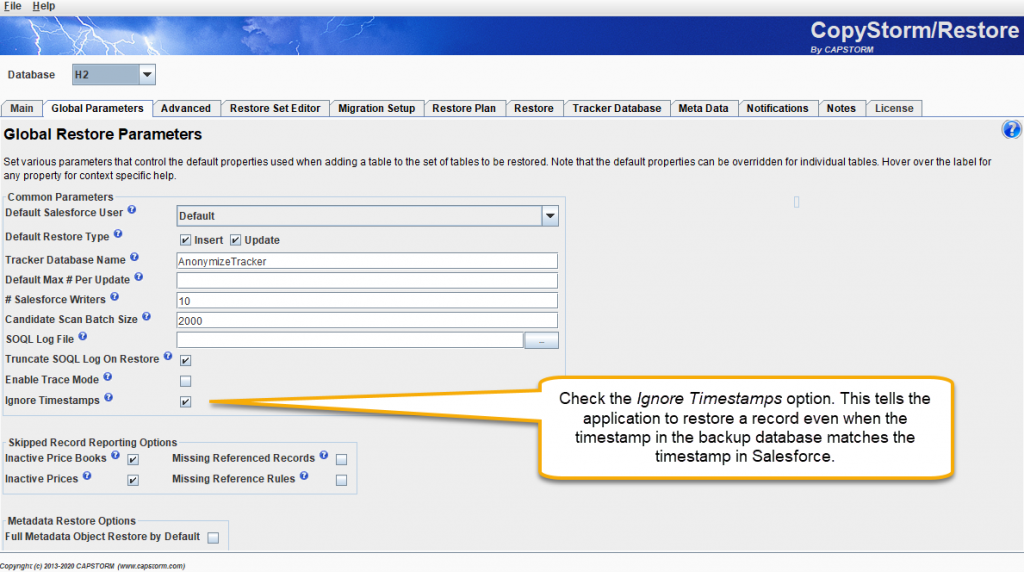The height and width of the screenshot is (572, 1024).
Task: Toggle the Insert restore type checkbox
Action: point(185,240)
